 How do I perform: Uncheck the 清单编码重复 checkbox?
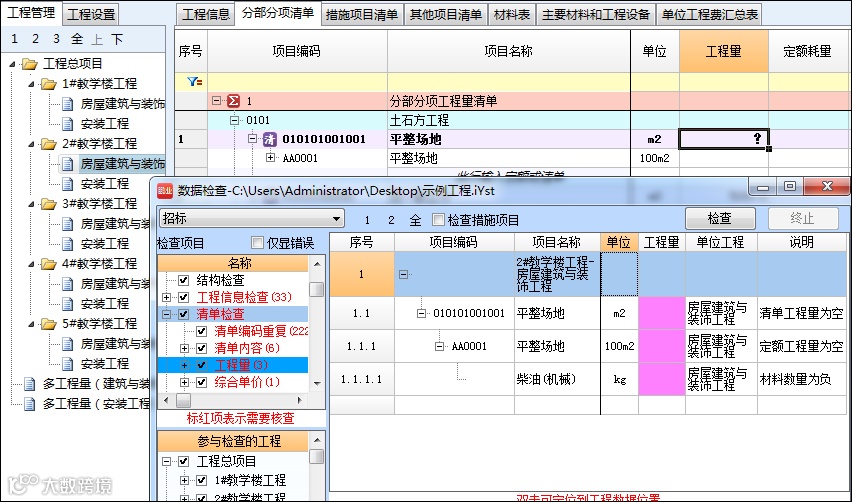(202, 331)
